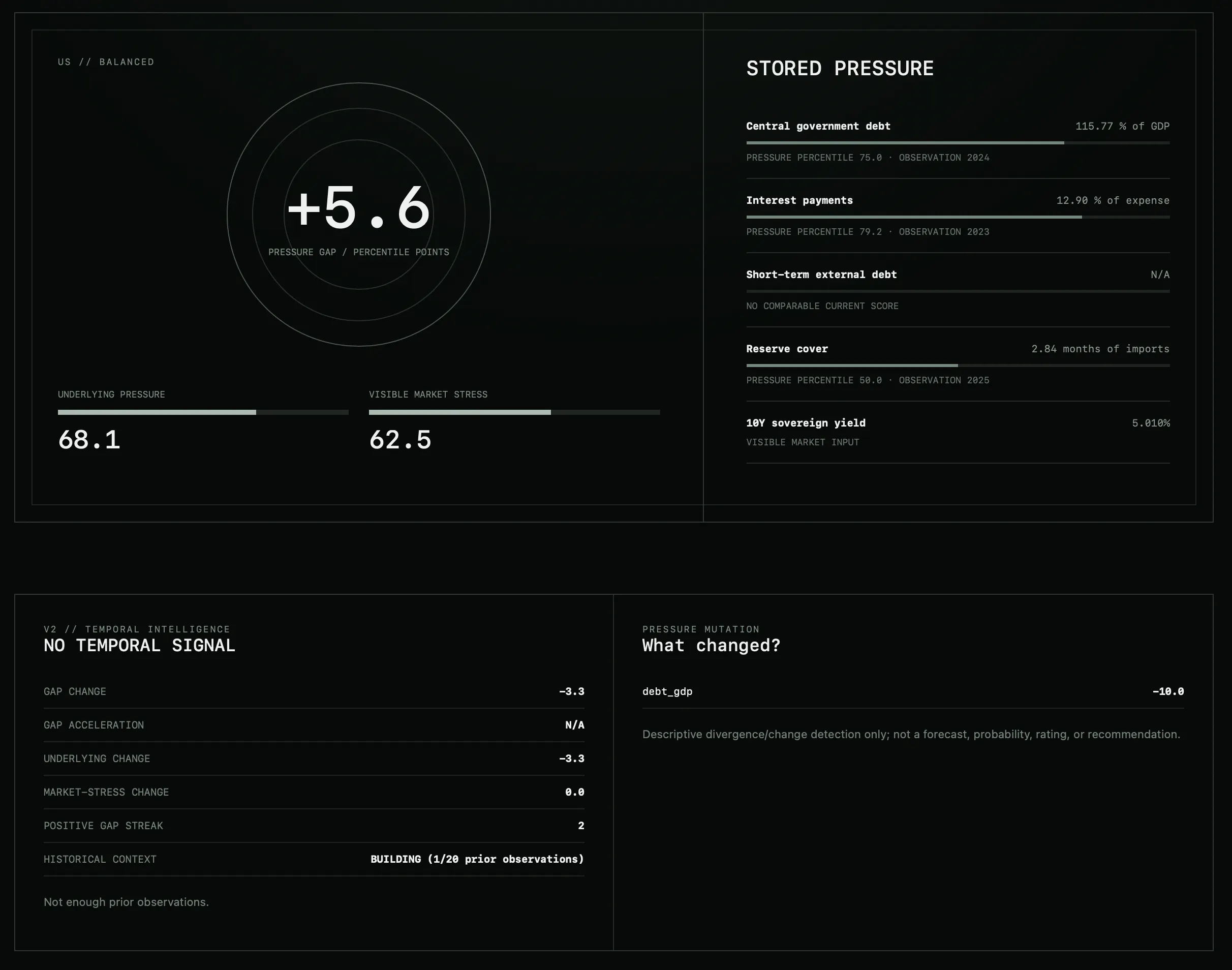Click the GAP ACCELERATION row label
The image size is (1232, 970).
point(94,725)
